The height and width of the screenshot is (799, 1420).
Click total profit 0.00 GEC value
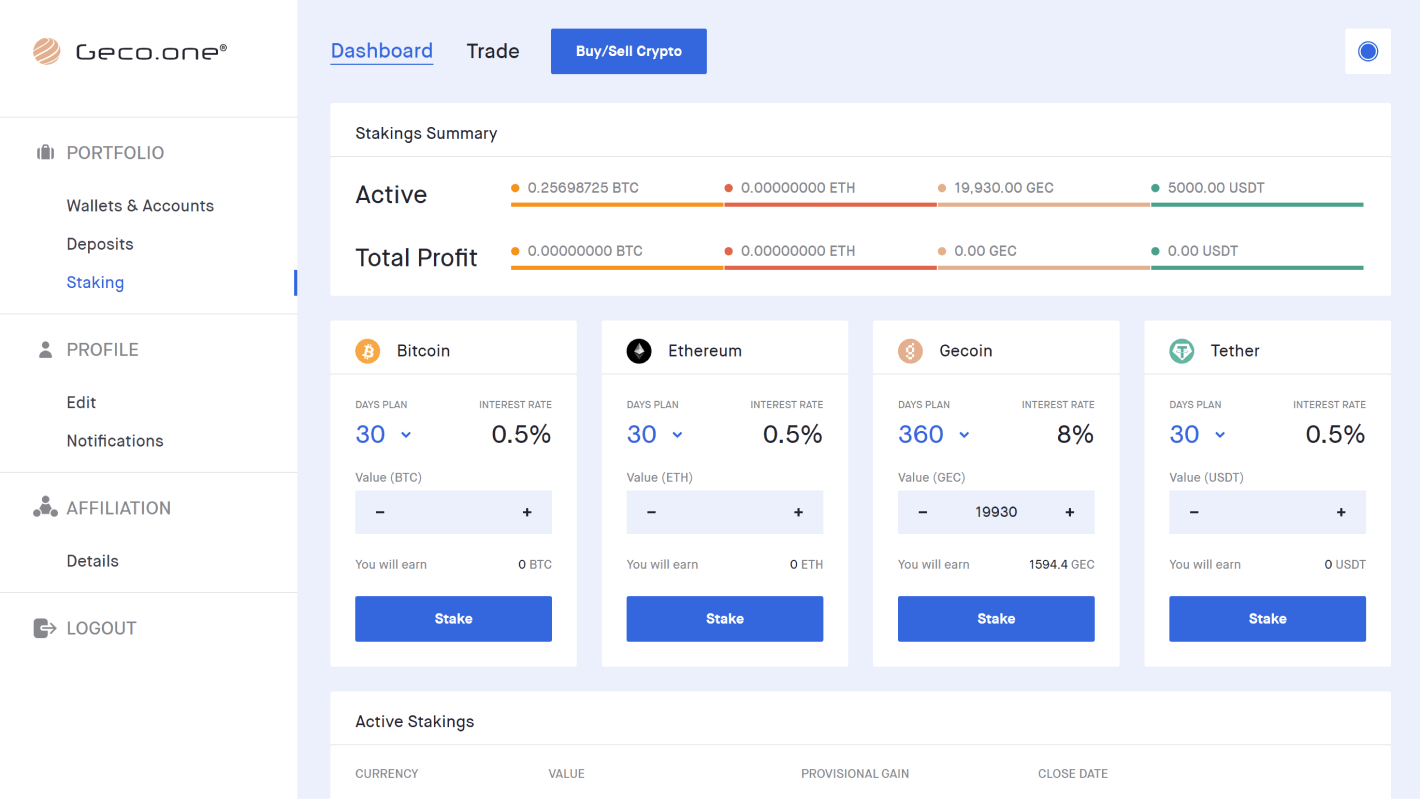pos(985,251)
